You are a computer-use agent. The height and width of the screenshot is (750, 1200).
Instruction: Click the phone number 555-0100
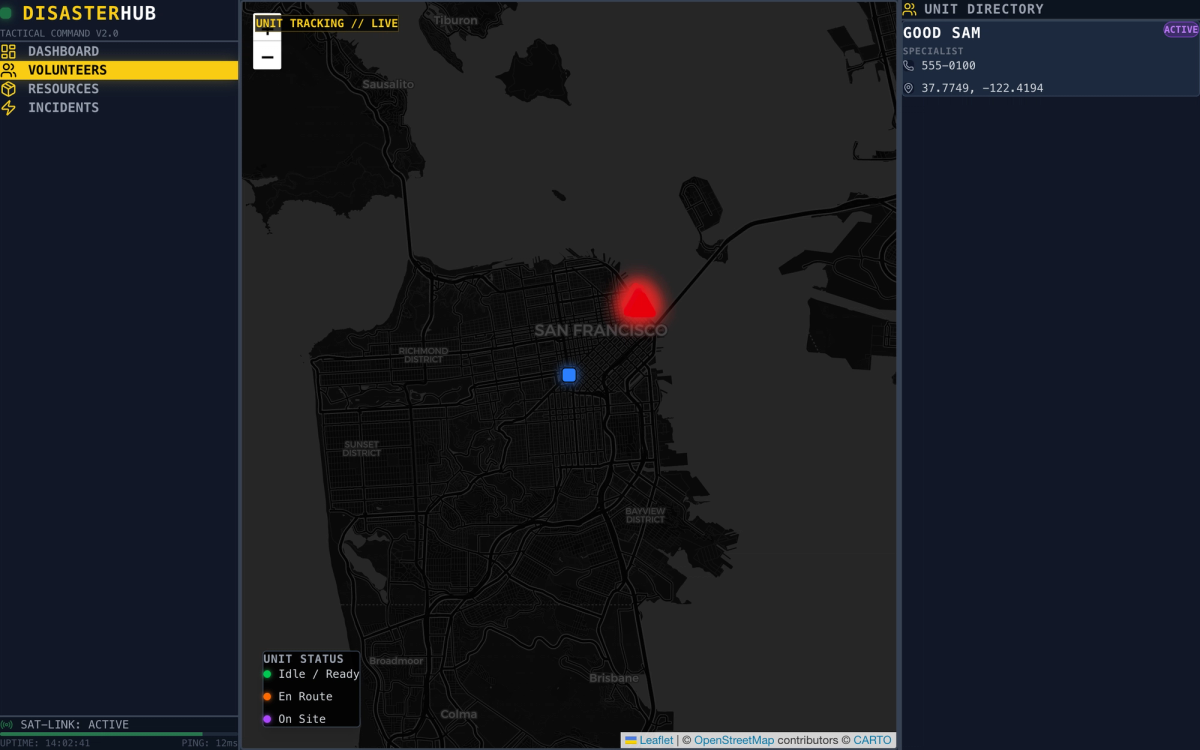coord(949,66)
